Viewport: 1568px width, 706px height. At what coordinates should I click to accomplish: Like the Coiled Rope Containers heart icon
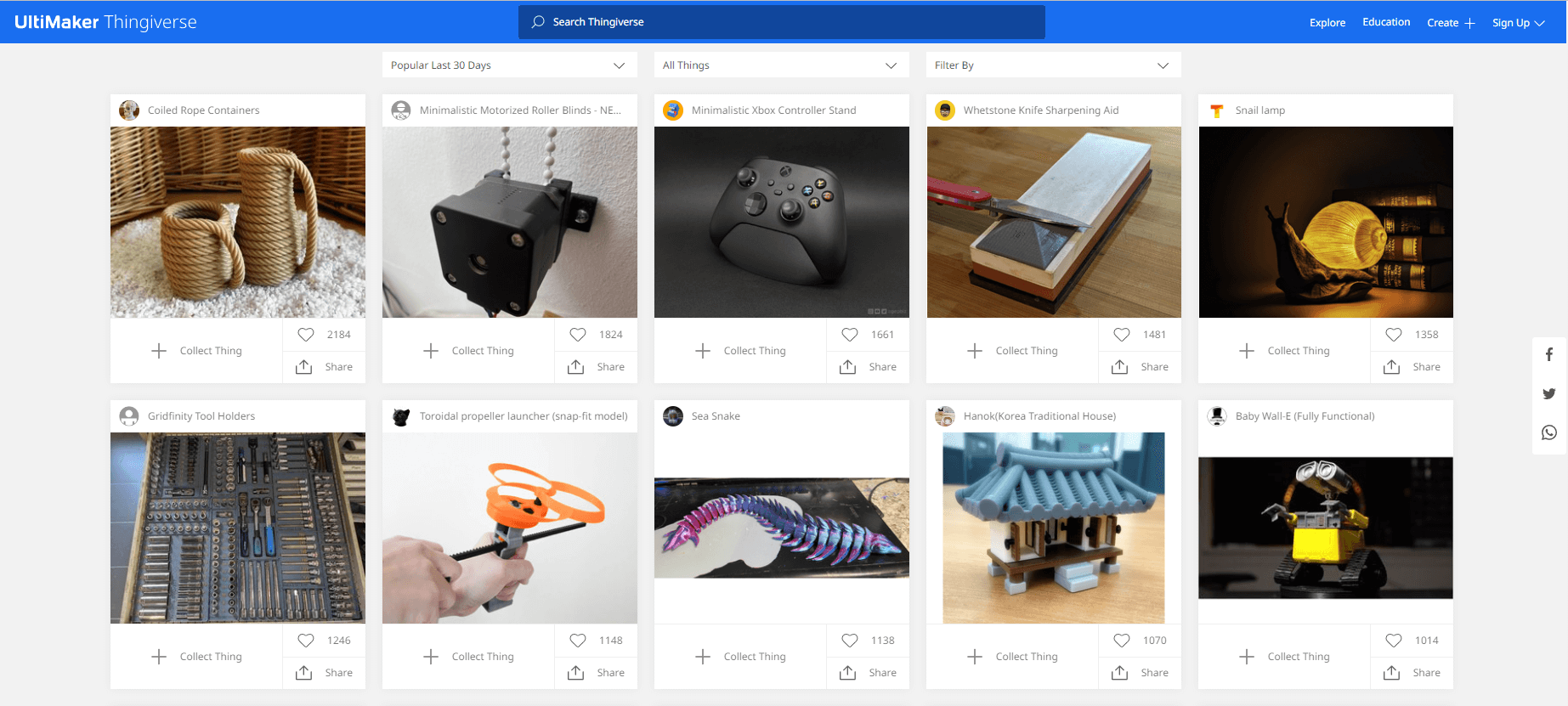pyautogui.click(x=306, y=335)
